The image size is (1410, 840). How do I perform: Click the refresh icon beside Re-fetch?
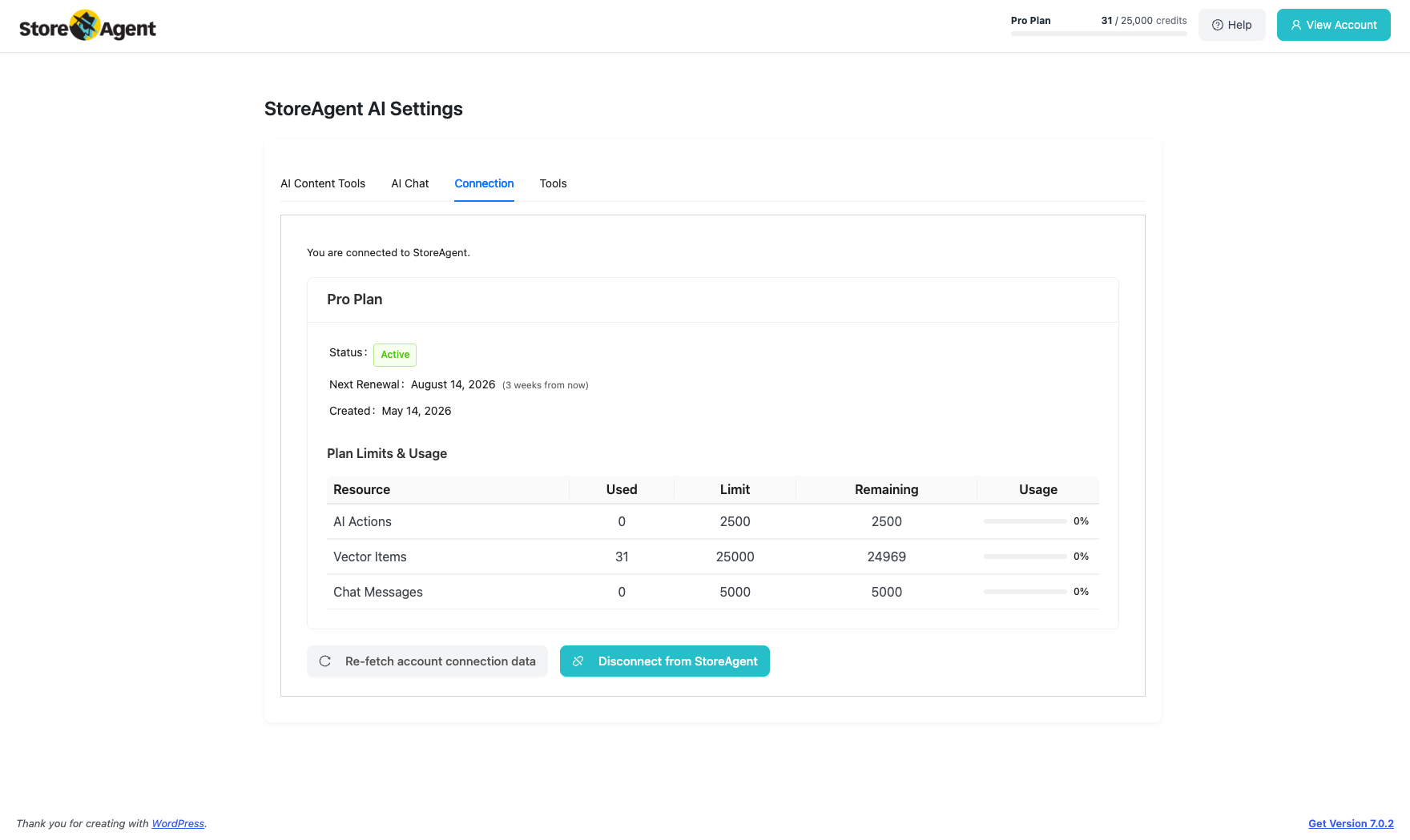pyautogui.click(x=325, y=661)
